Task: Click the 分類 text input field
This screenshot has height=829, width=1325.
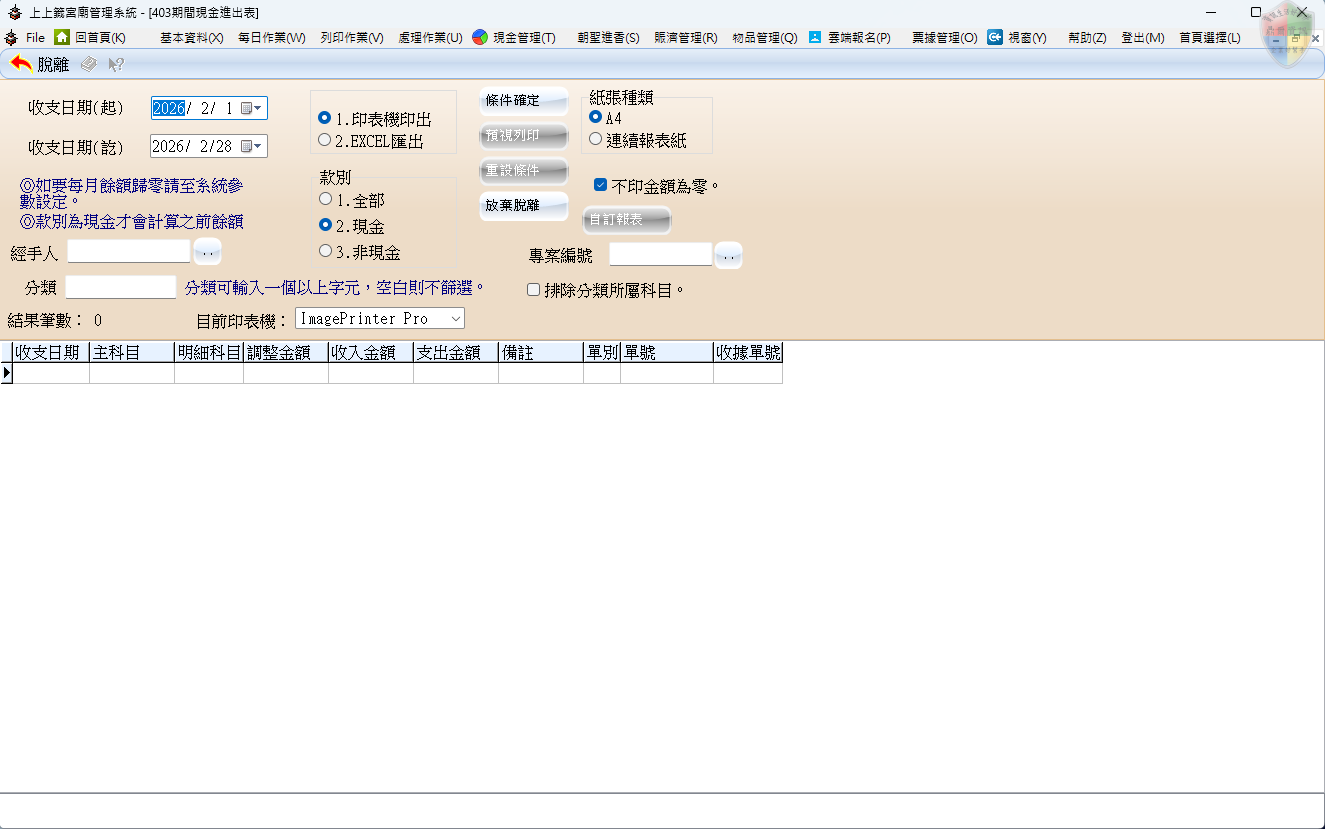Action: (121, 288)
